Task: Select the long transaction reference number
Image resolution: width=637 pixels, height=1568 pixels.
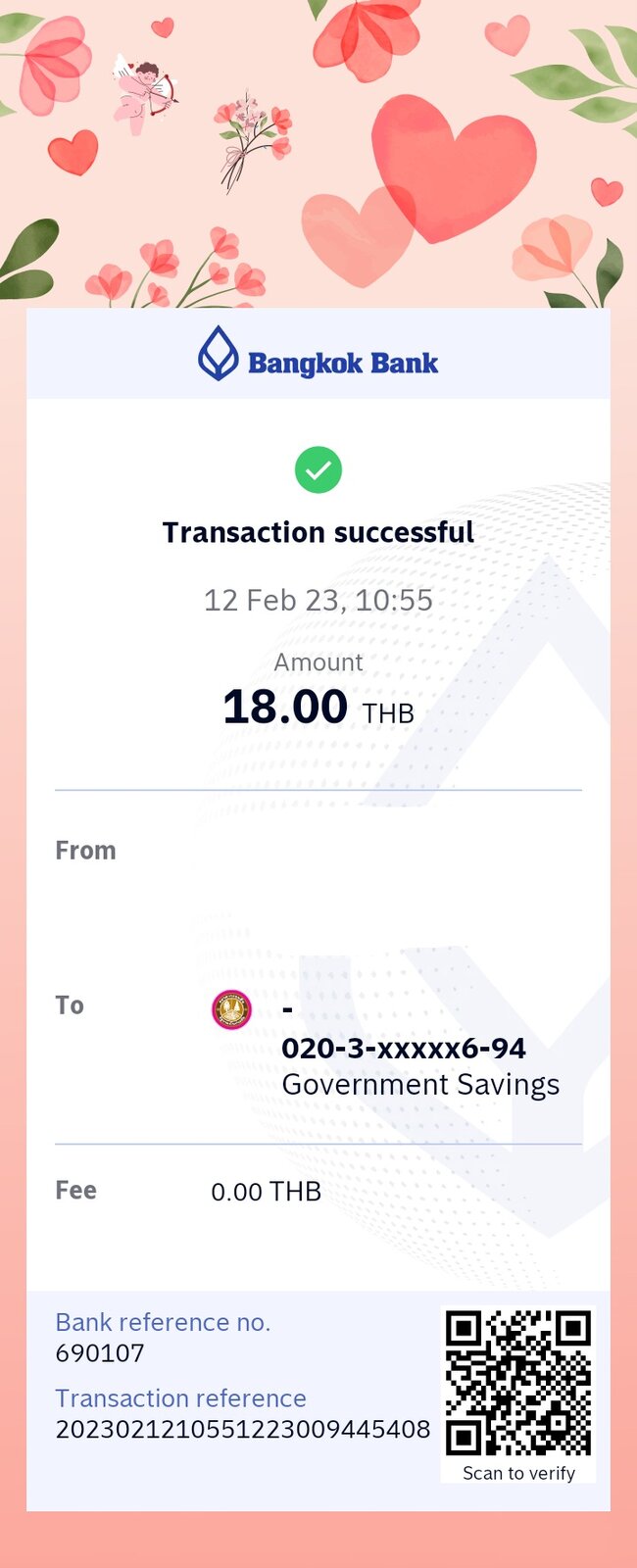Action: 243,1429
